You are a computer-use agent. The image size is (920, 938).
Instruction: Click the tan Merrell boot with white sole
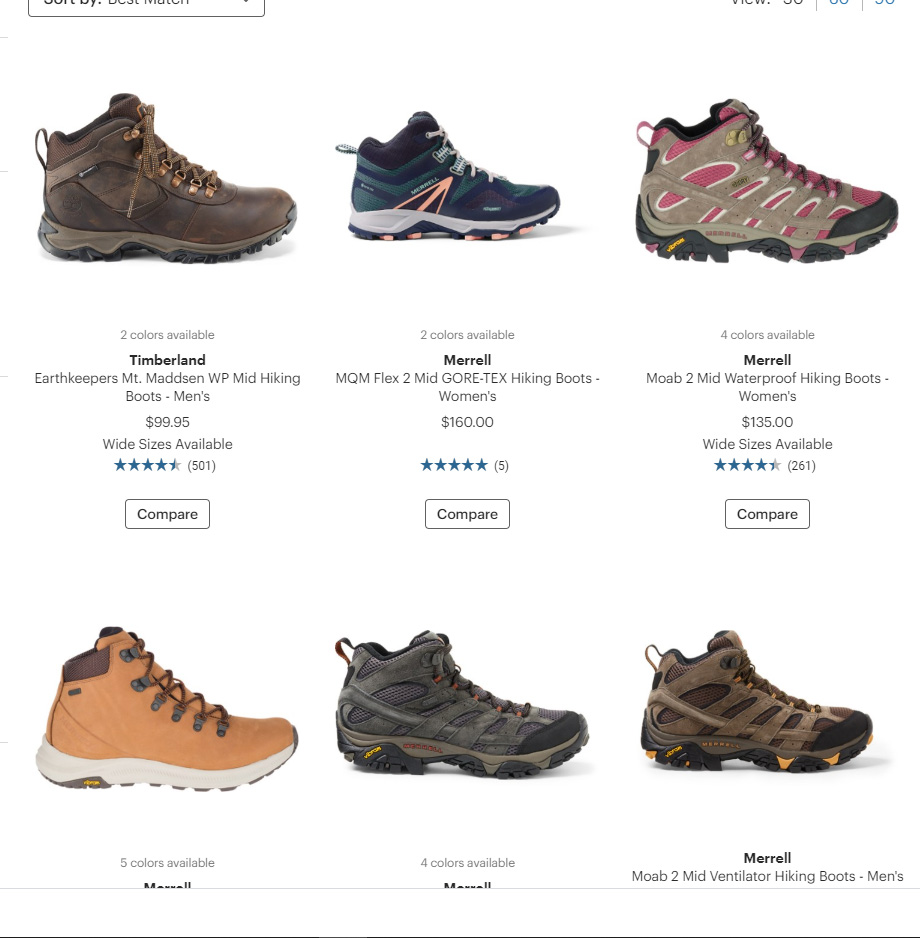[x=166, y=708]
